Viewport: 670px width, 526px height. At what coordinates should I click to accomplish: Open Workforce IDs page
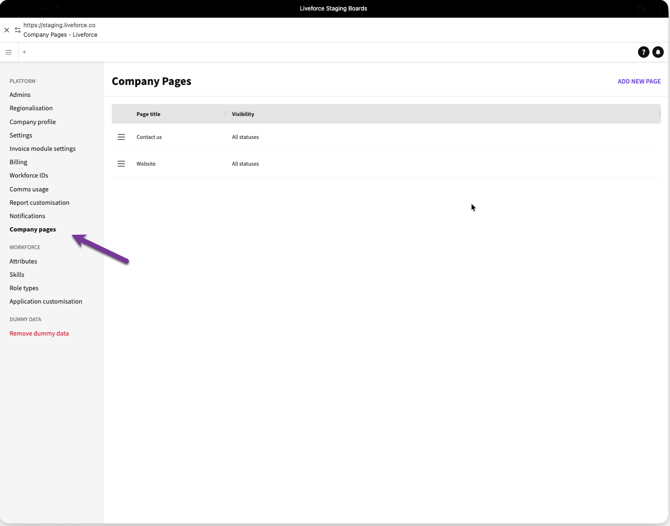(29, 175)
